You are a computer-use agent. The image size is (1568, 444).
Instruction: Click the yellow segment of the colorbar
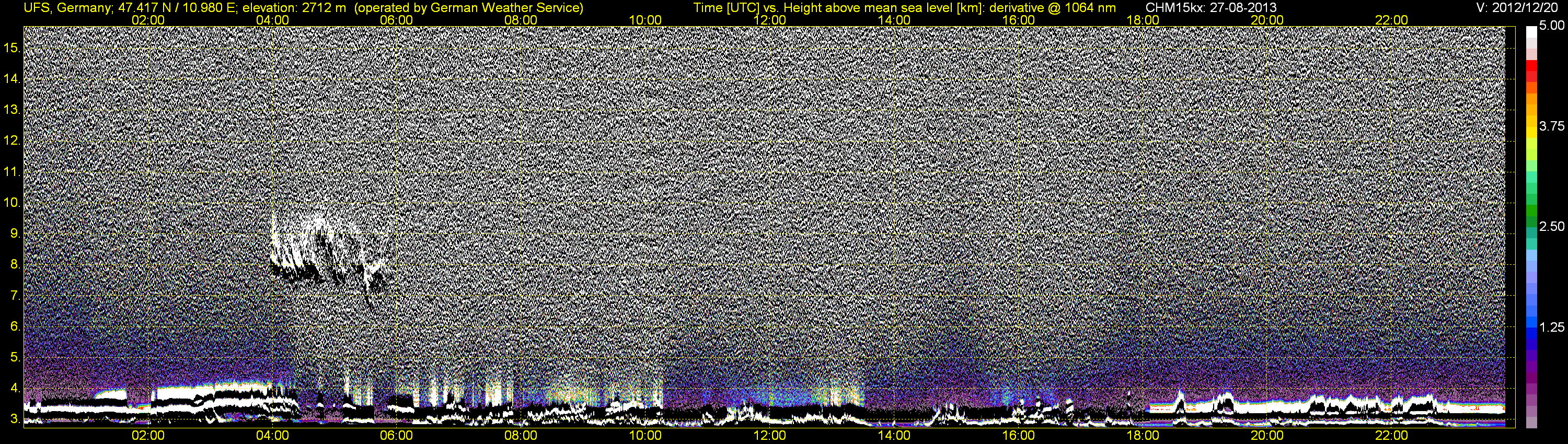(x=1531, y=134)
